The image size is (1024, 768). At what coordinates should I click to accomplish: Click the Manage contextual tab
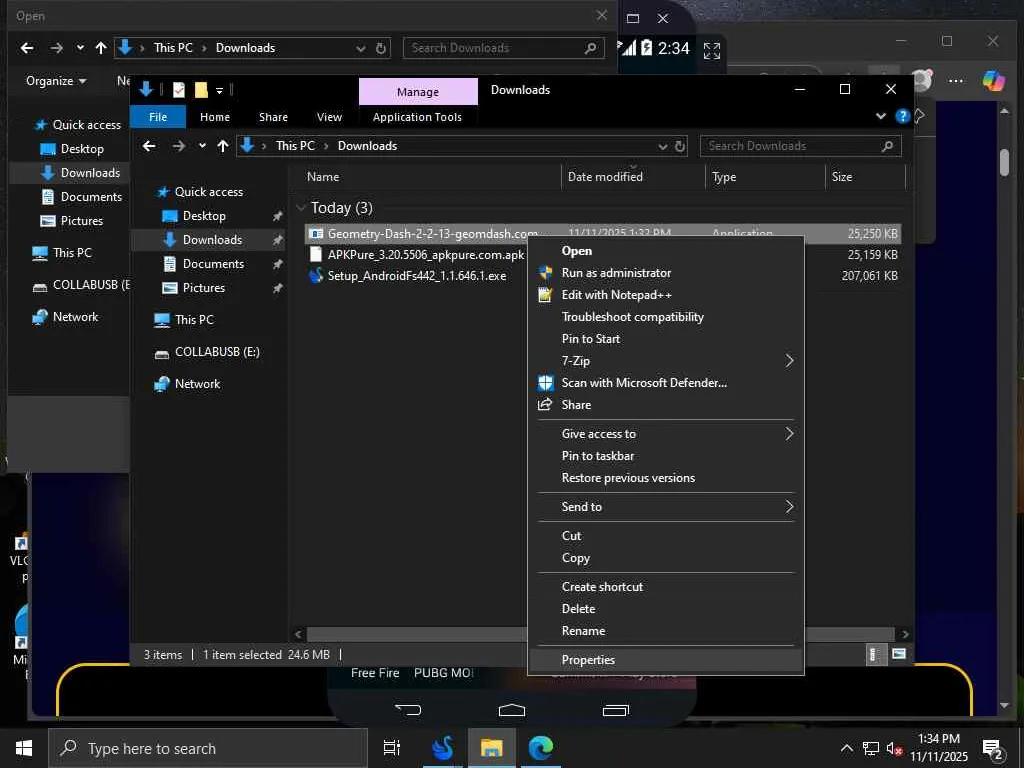click(x=418, y=92)
